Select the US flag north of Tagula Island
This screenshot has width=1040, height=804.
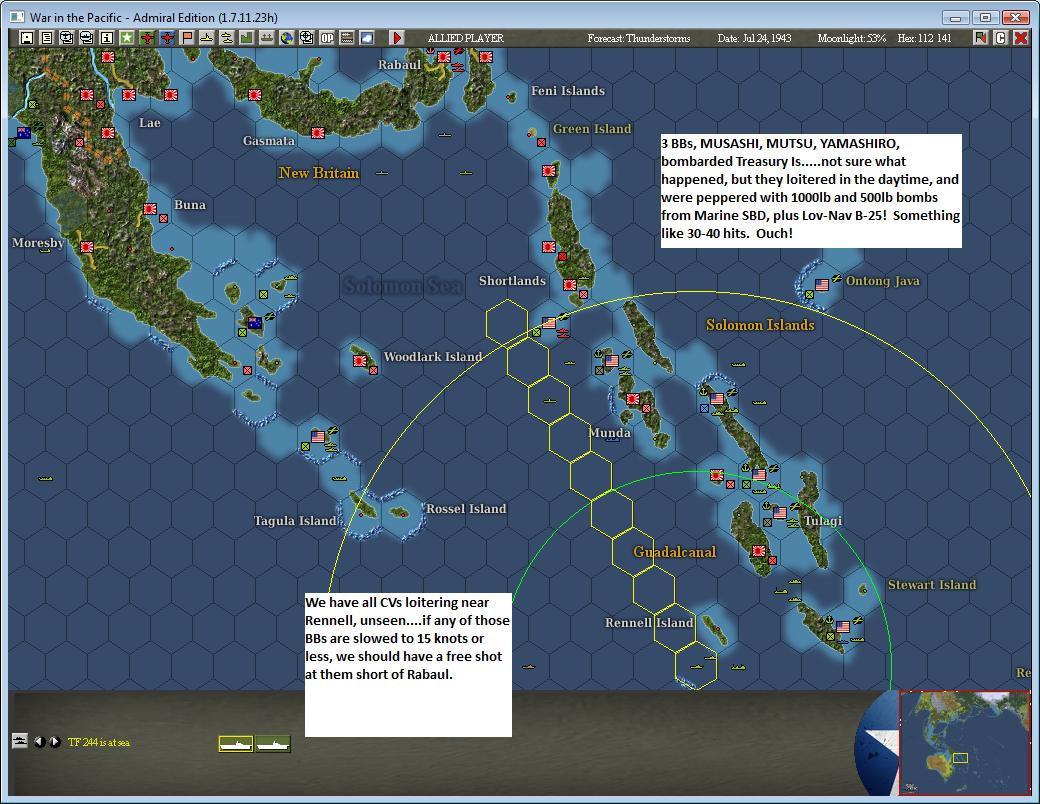coord(318,436)
